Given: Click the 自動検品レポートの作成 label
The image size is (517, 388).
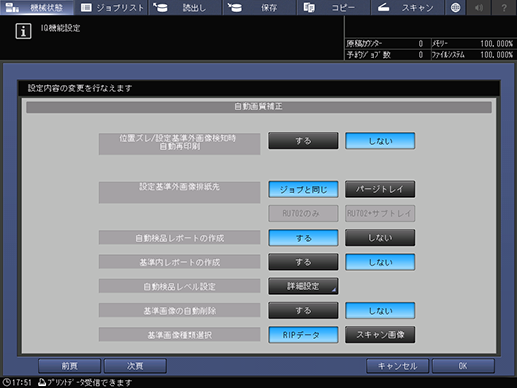Looking at the screenshot, I should (179, 238).
